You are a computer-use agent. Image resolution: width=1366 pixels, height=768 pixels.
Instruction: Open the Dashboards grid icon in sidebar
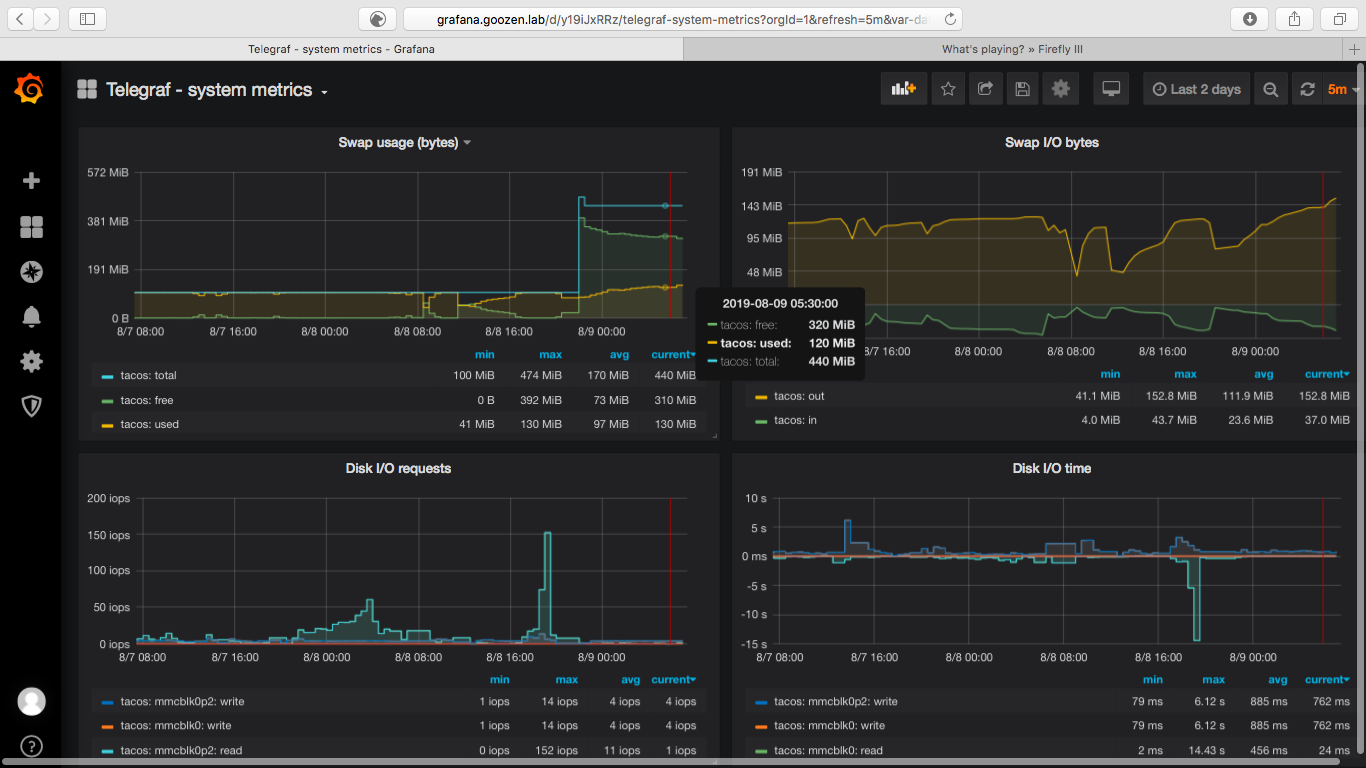(x=31, y=227)
